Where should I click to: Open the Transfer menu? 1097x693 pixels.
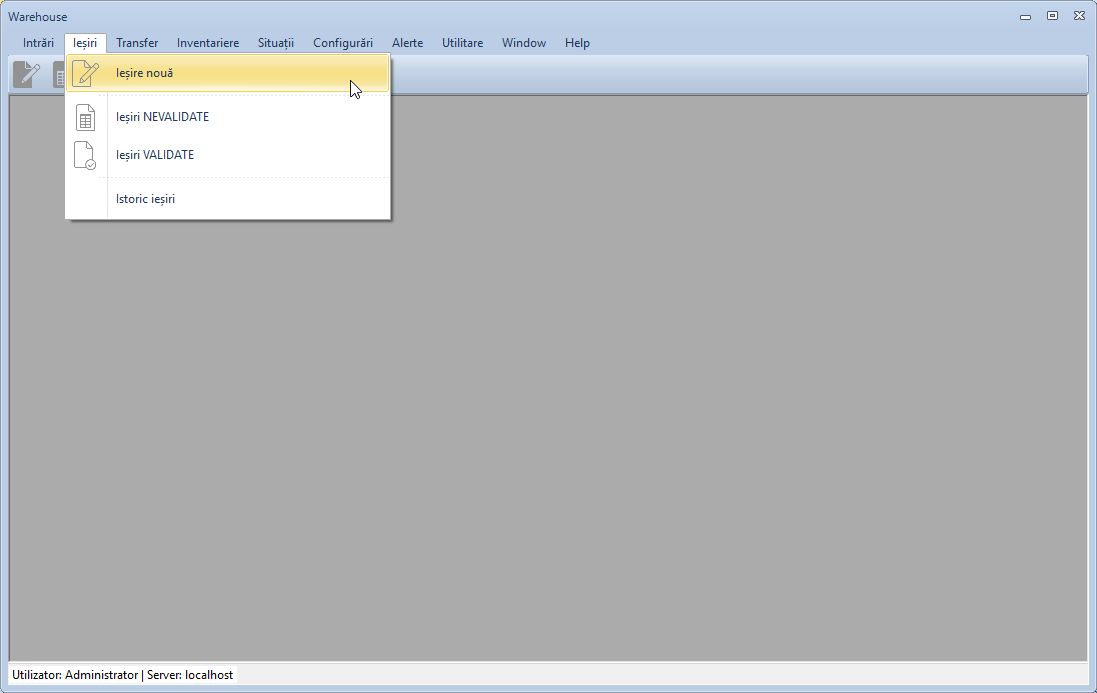pyautogui.click(x=137, y=43)
